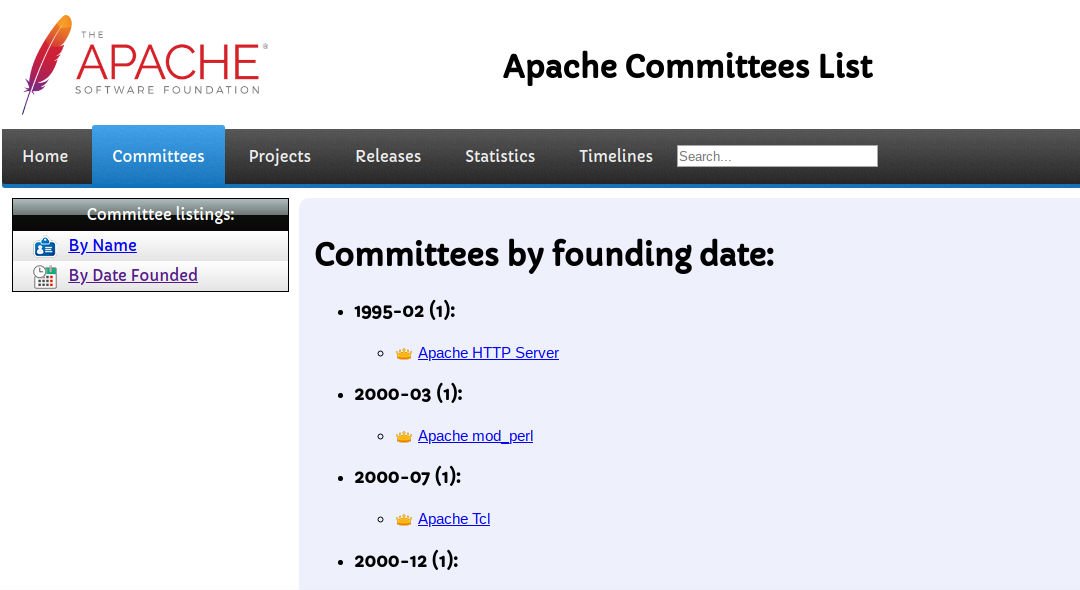Open the Apache HTTP Server link
The width and height of the screenshot is (1080, 590).
pyautogui.click(x=488, y=352)
